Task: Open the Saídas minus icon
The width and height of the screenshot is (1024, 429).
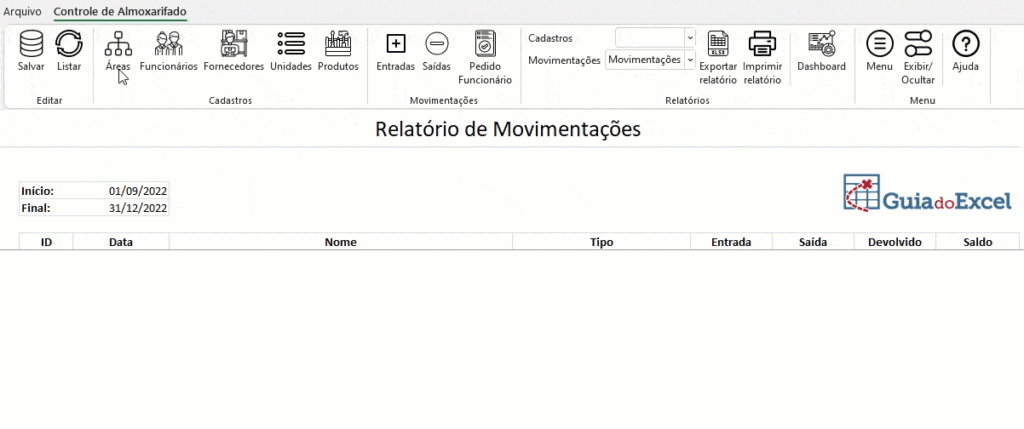Action: (x=436, y=44)
